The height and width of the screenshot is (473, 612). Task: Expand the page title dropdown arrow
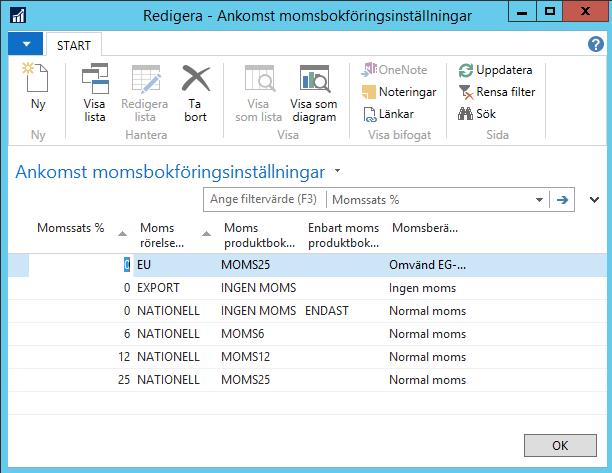click(338, 171)
